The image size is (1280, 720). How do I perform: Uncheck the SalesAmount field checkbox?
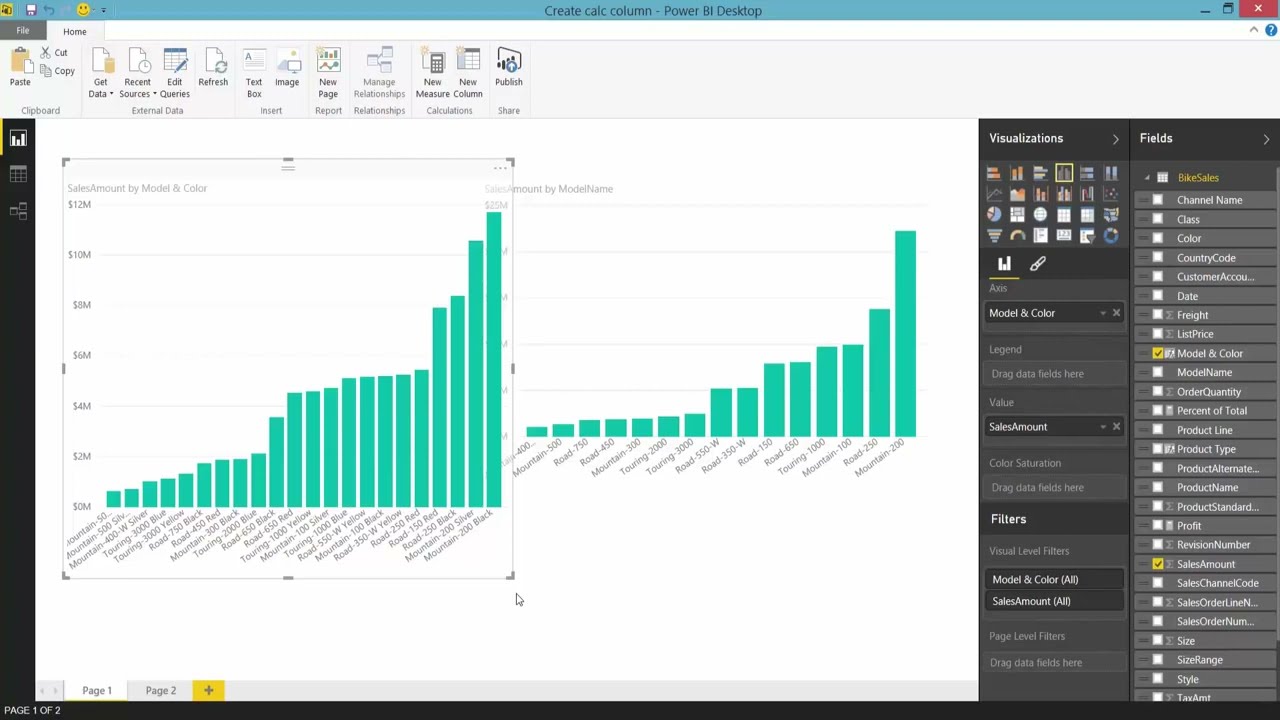[1158, 564]
